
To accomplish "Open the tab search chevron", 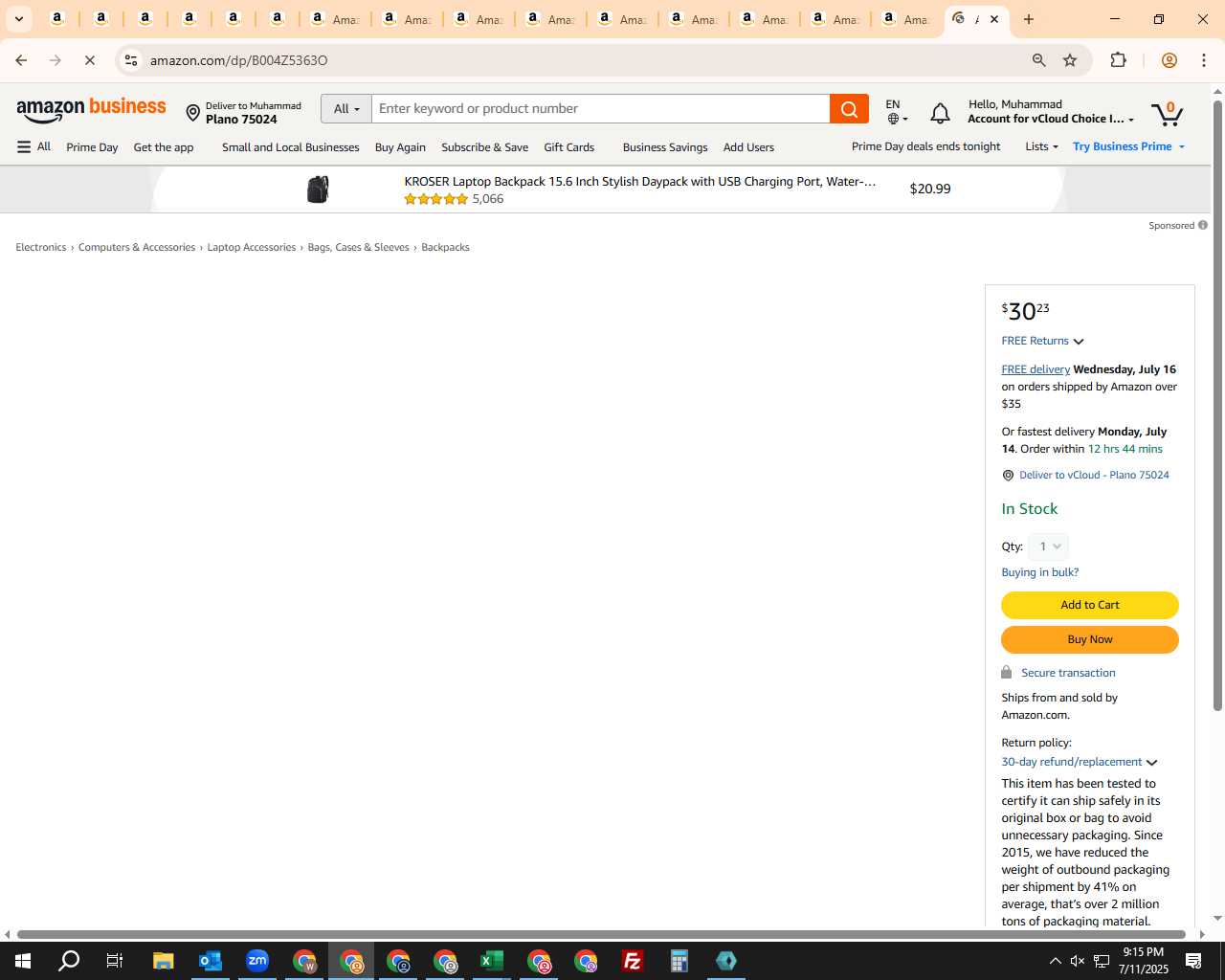I will click(x=18, y=19).
